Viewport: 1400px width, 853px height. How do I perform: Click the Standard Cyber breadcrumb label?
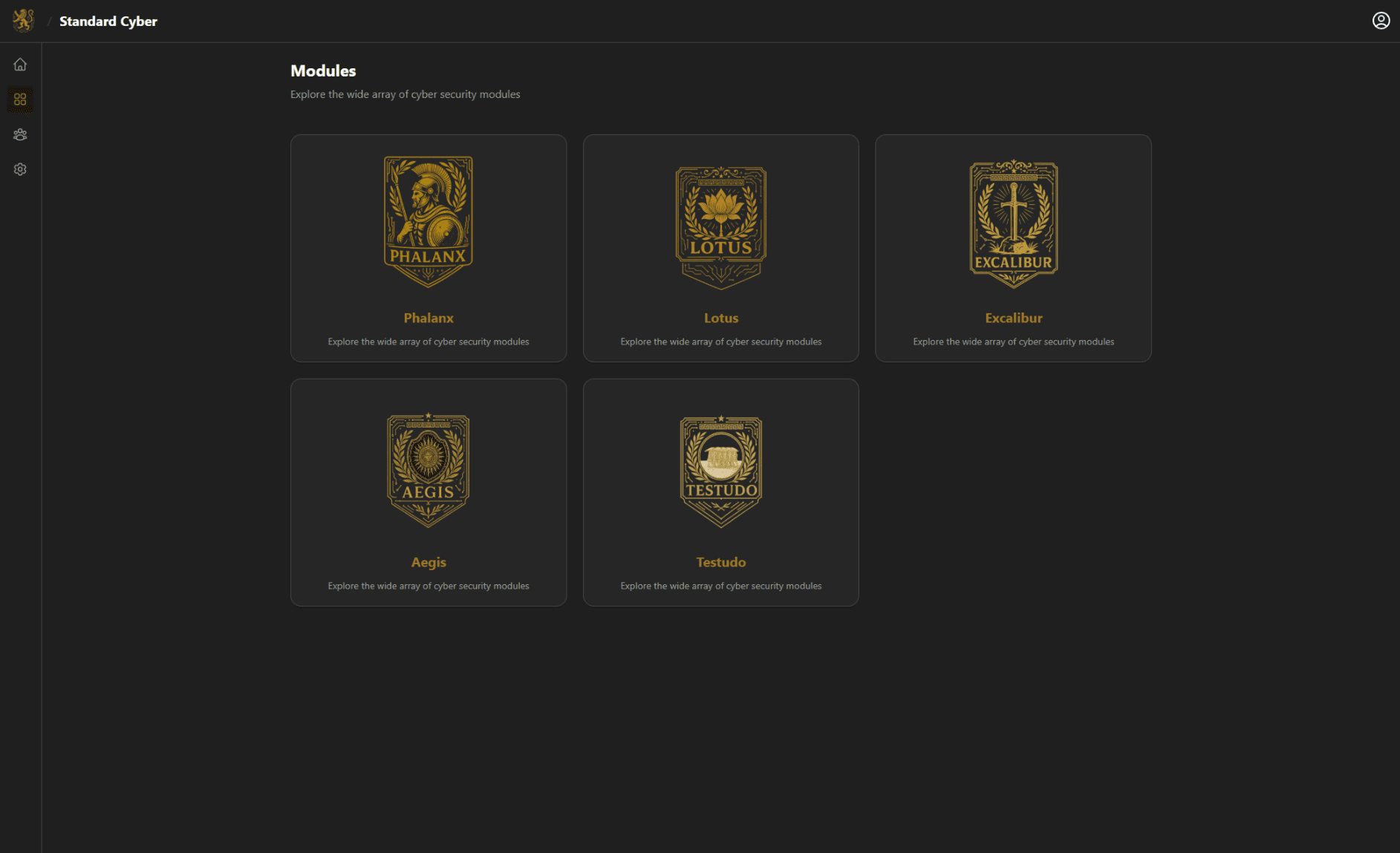click(x=108, y=21)
